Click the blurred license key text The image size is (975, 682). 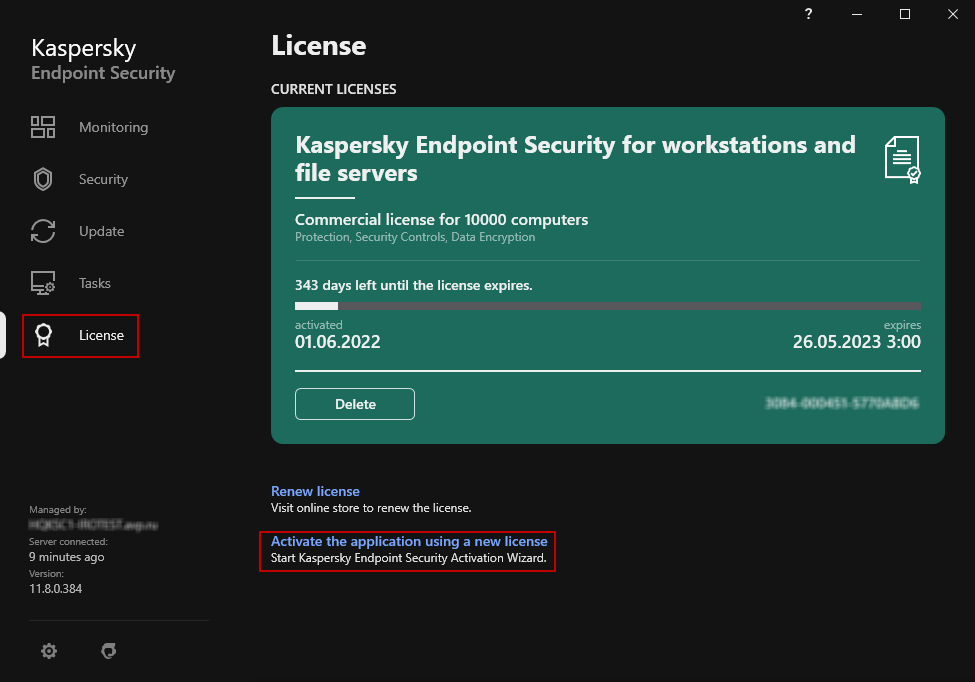click(841, 404)
